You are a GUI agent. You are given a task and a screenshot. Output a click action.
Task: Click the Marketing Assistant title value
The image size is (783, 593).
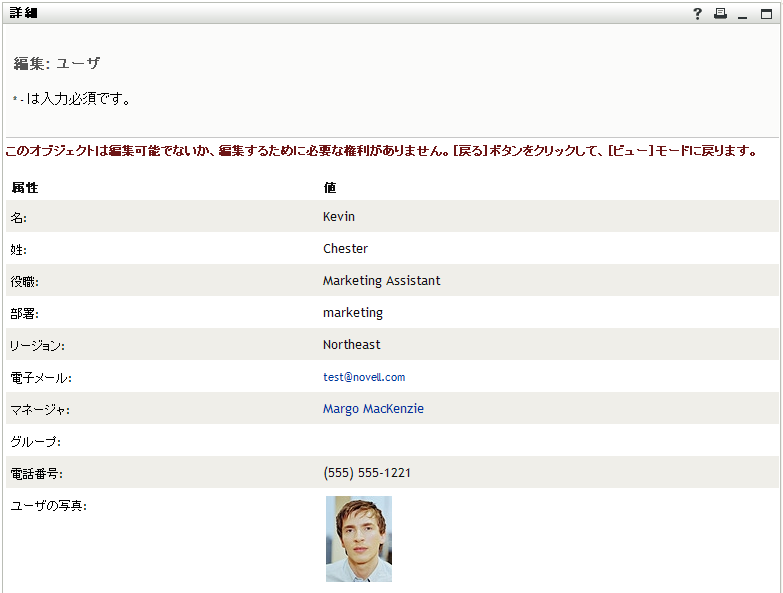point(381,281)
